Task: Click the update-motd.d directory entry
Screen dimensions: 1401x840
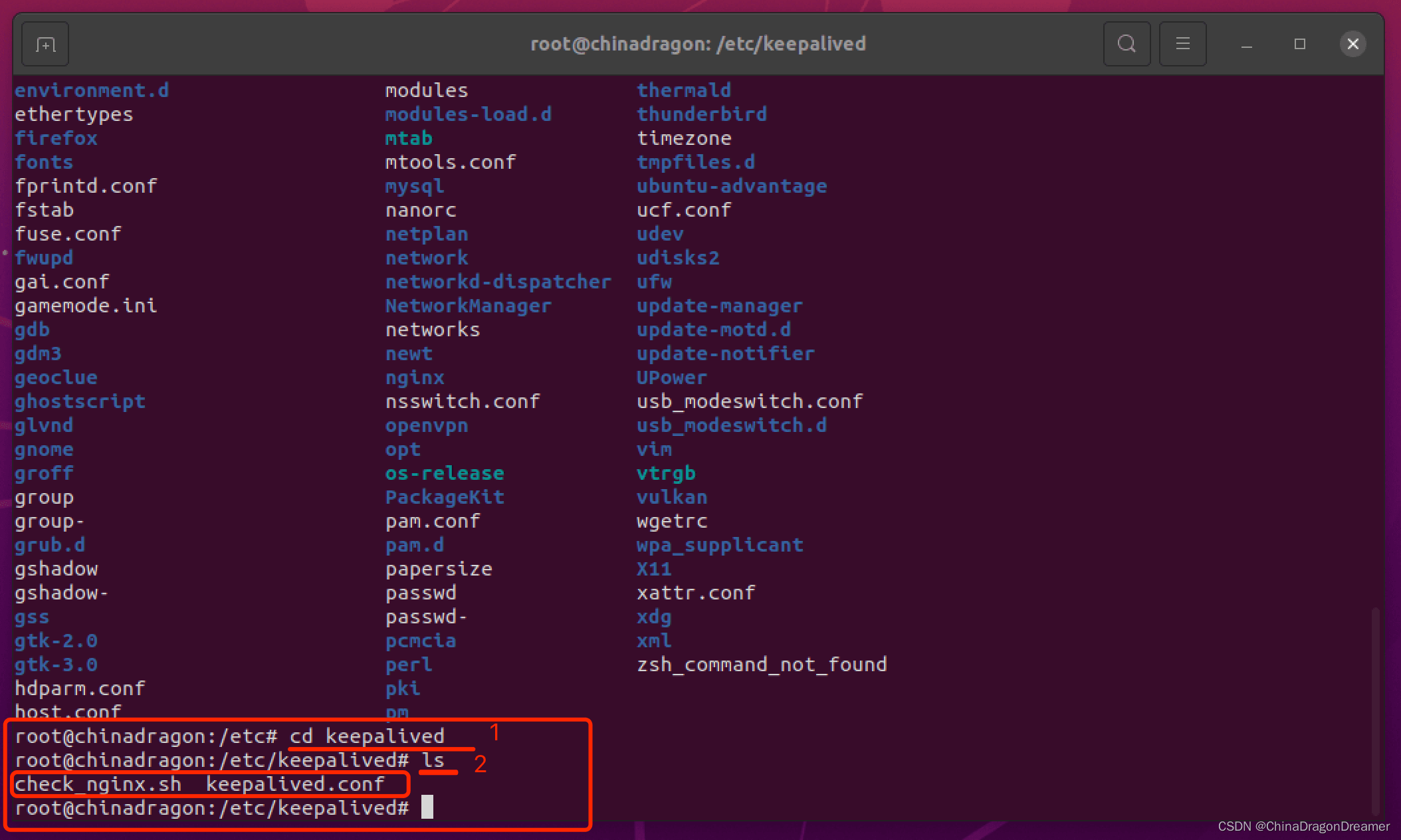Action: (x=714, y=330)
